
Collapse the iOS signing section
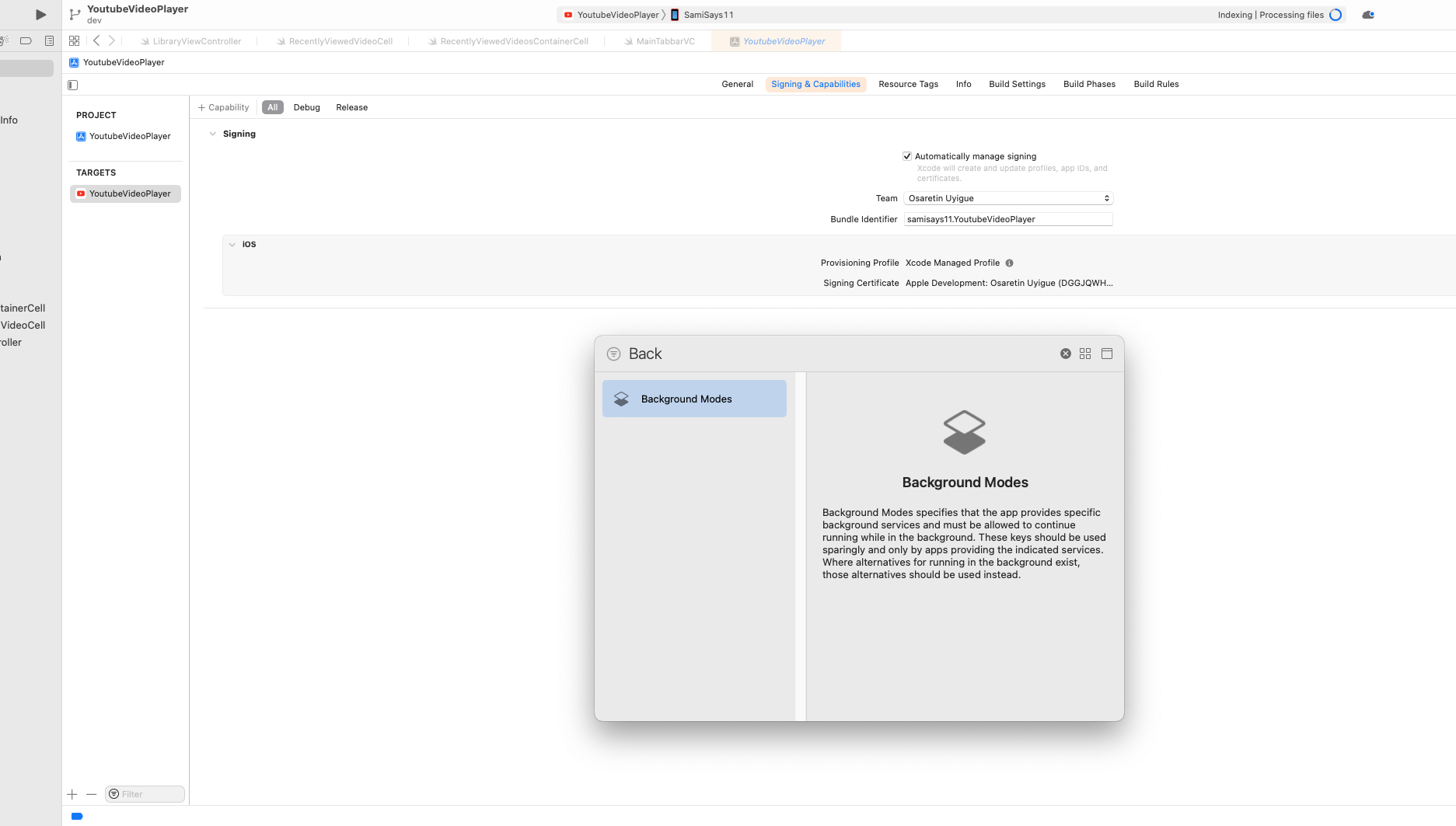232,244
